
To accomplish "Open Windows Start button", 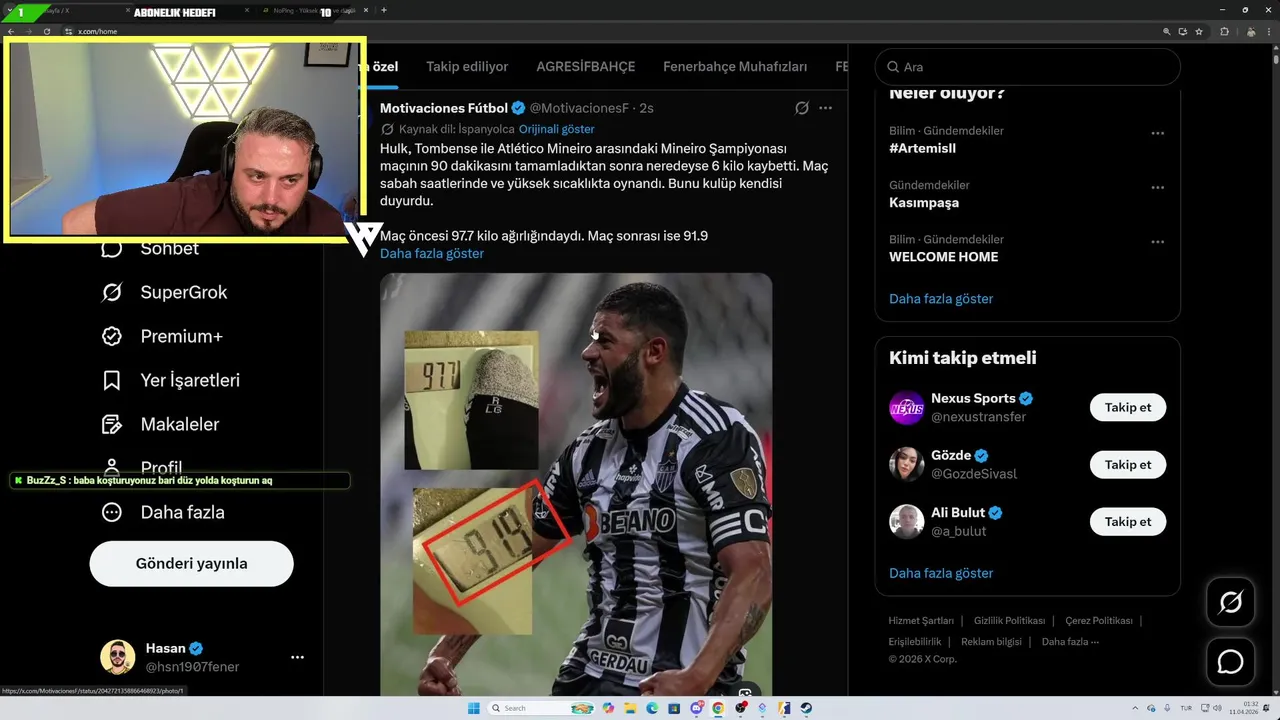I will 474,708.
